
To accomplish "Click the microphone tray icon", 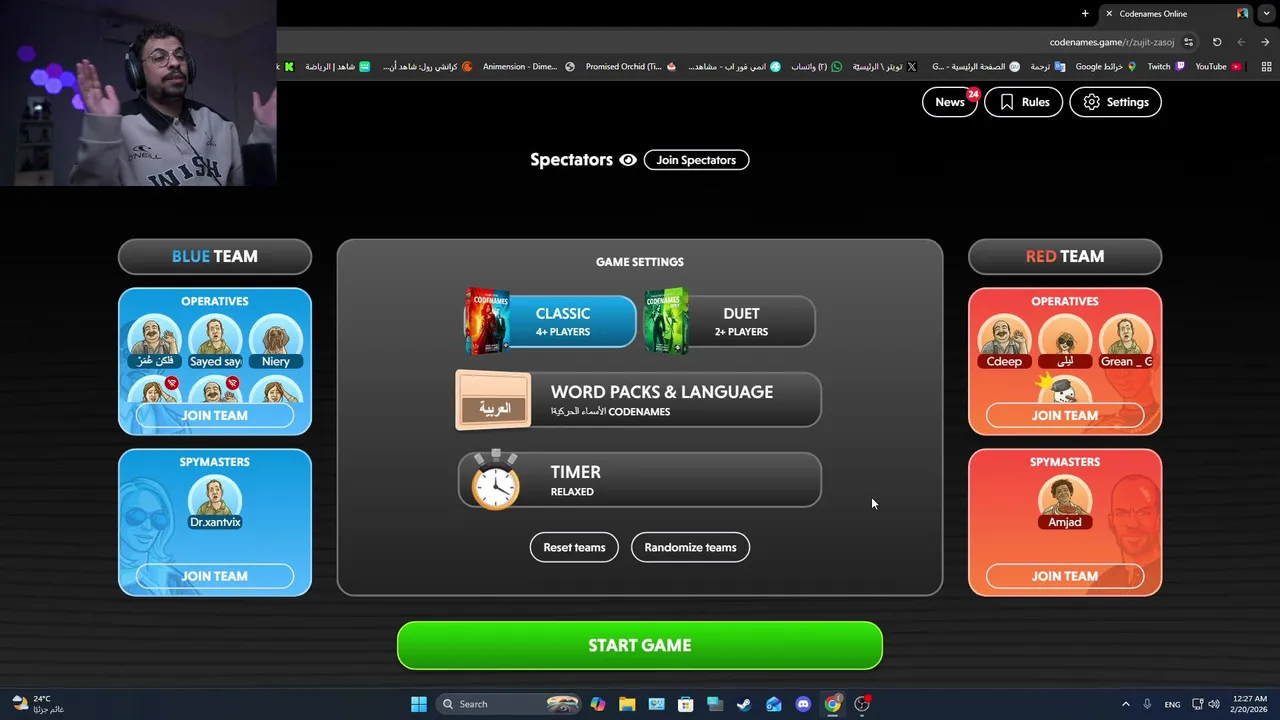I will click(1148, 704).
